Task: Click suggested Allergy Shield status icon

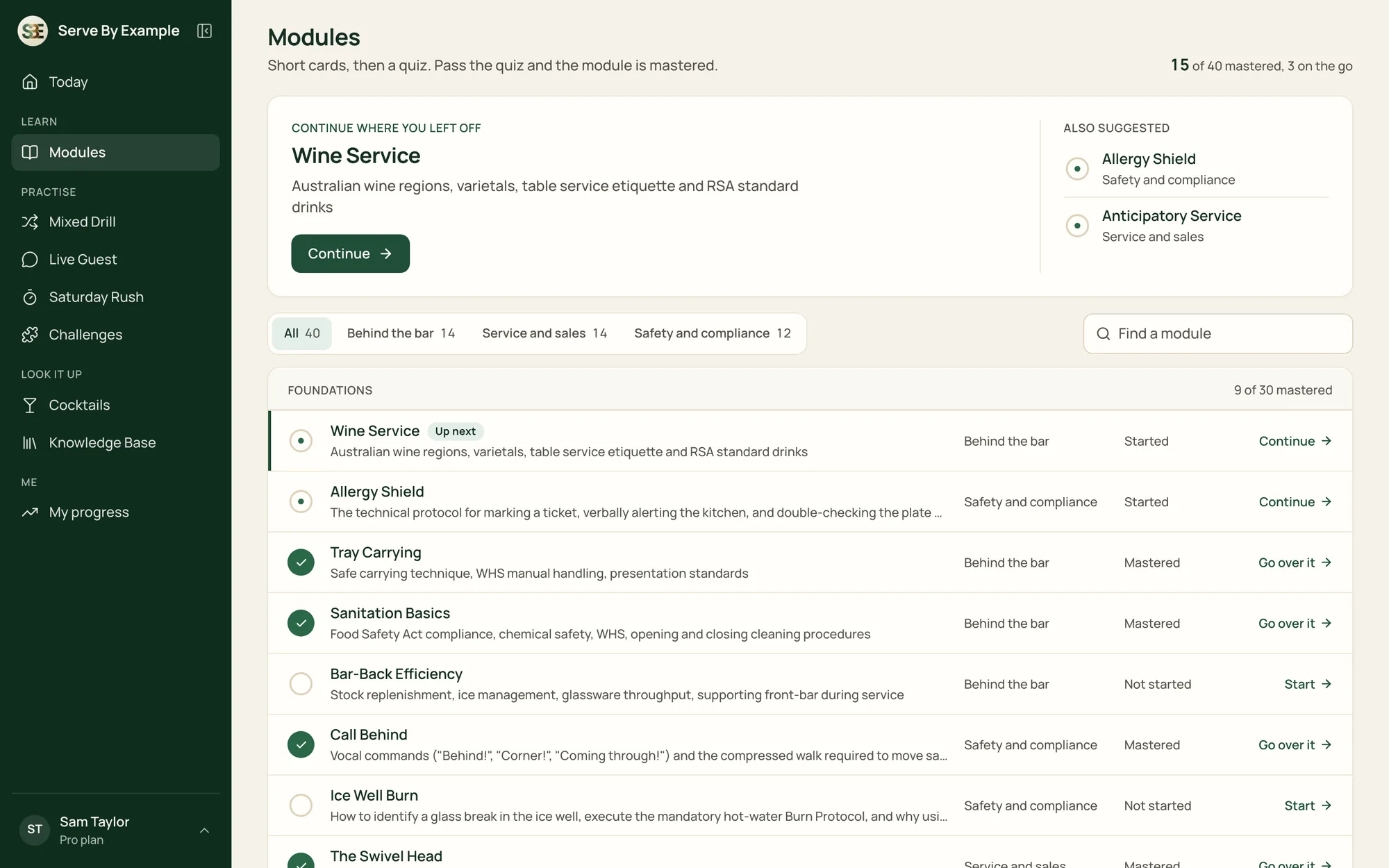Action: coord(1077,169)
